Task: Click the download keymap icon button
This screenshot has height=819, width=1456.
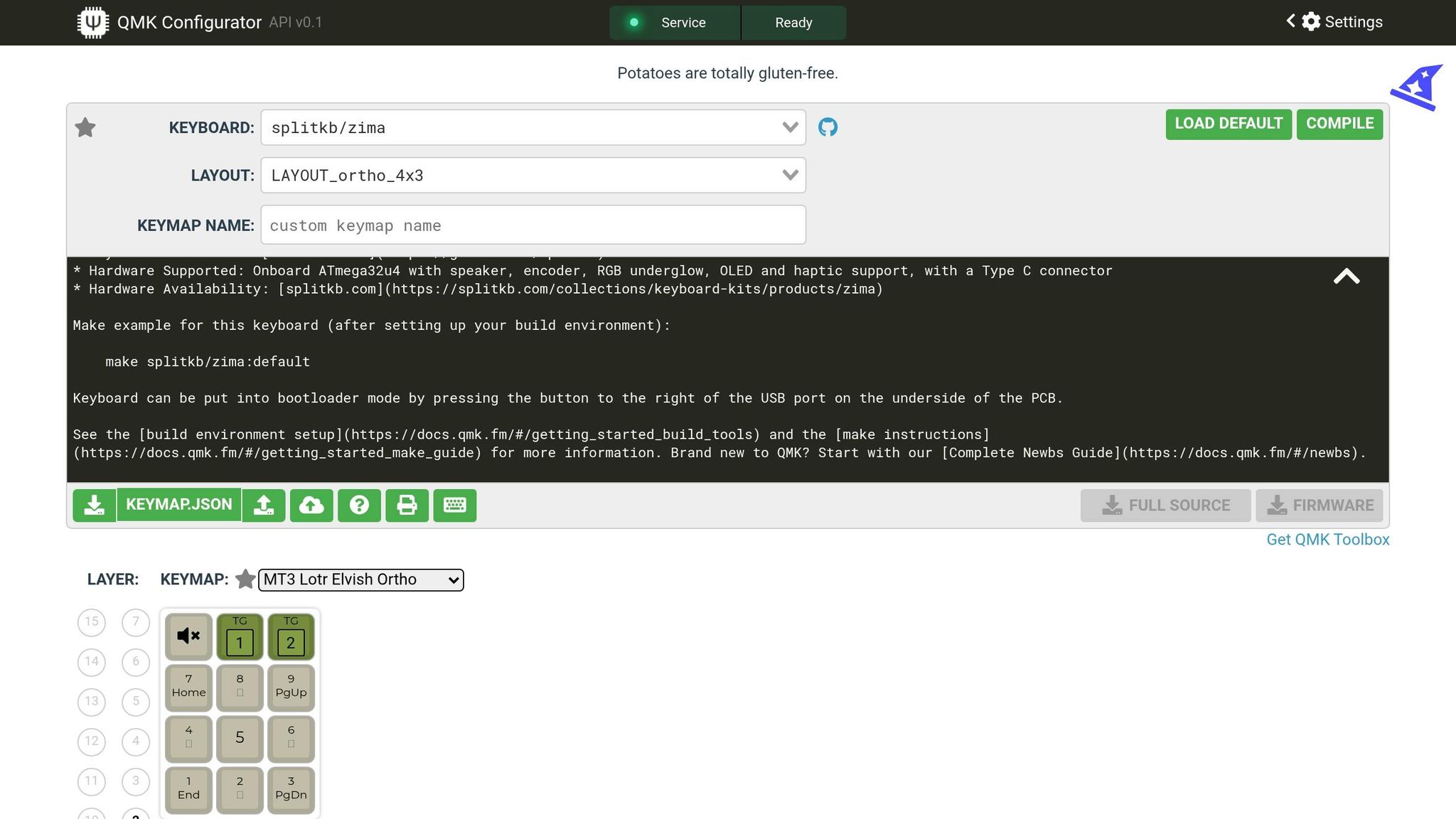Action: [94, 505]
